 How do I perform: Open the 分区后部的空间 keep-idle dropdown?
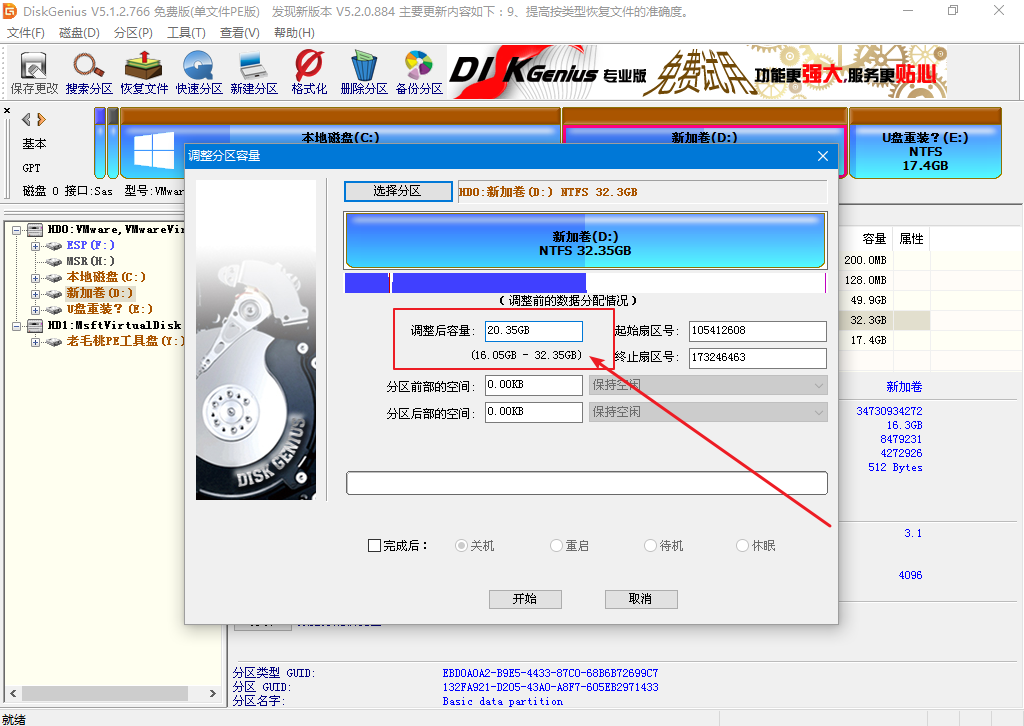point(708,412)
